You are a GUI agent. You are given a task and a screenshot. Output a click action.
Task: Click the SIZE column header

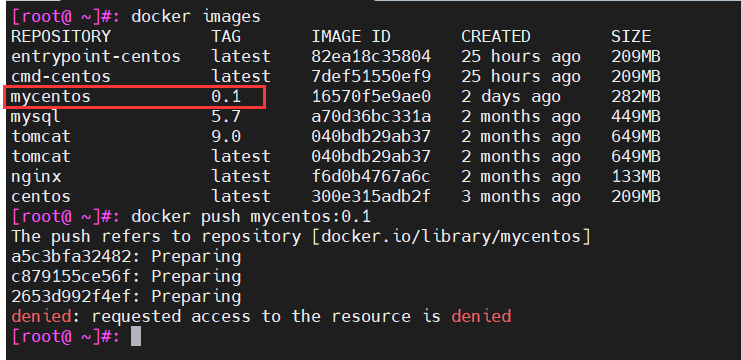(631, 36)
